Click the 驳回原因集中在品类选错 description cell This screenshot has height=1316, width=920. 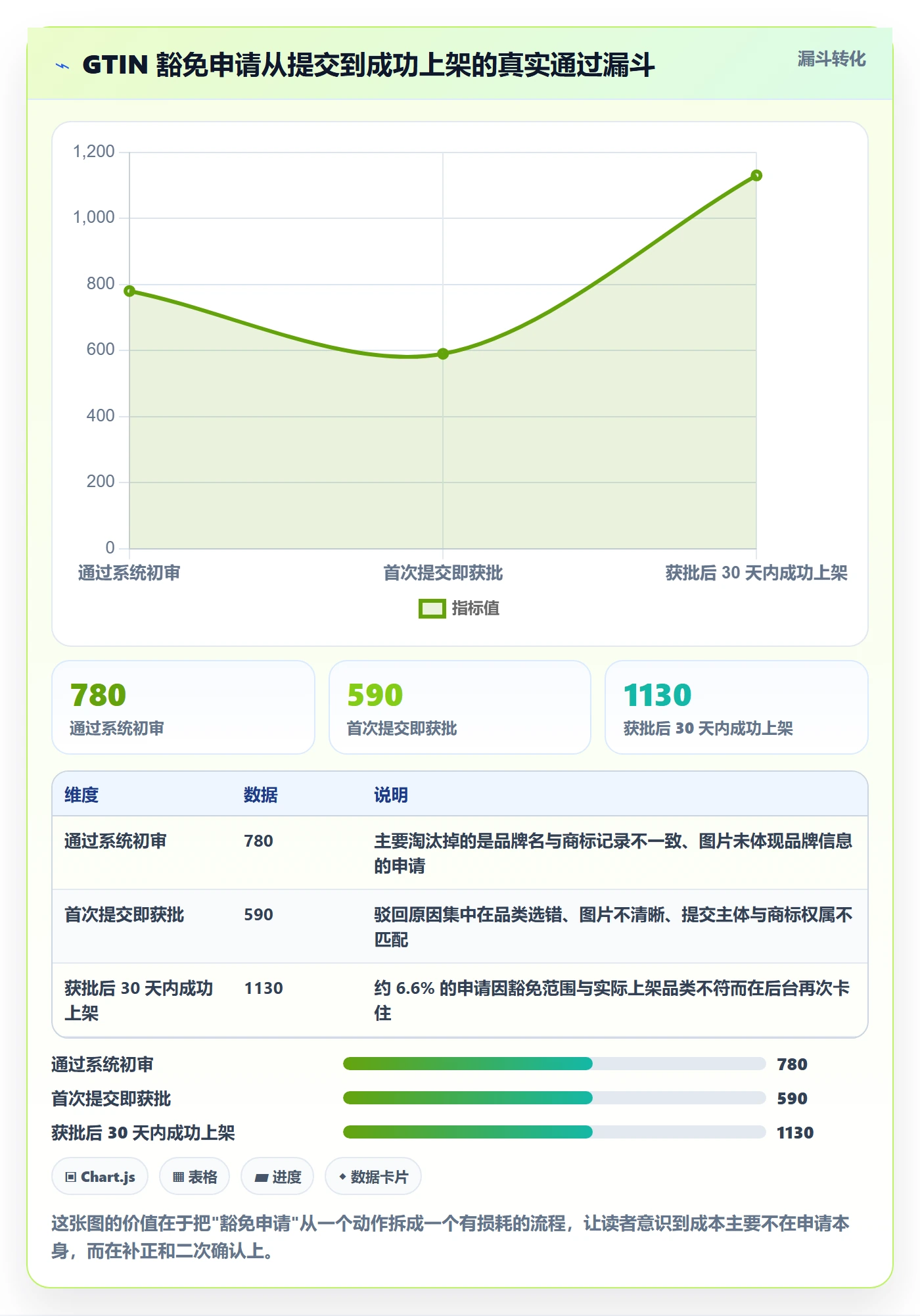(x=614, y=927)
